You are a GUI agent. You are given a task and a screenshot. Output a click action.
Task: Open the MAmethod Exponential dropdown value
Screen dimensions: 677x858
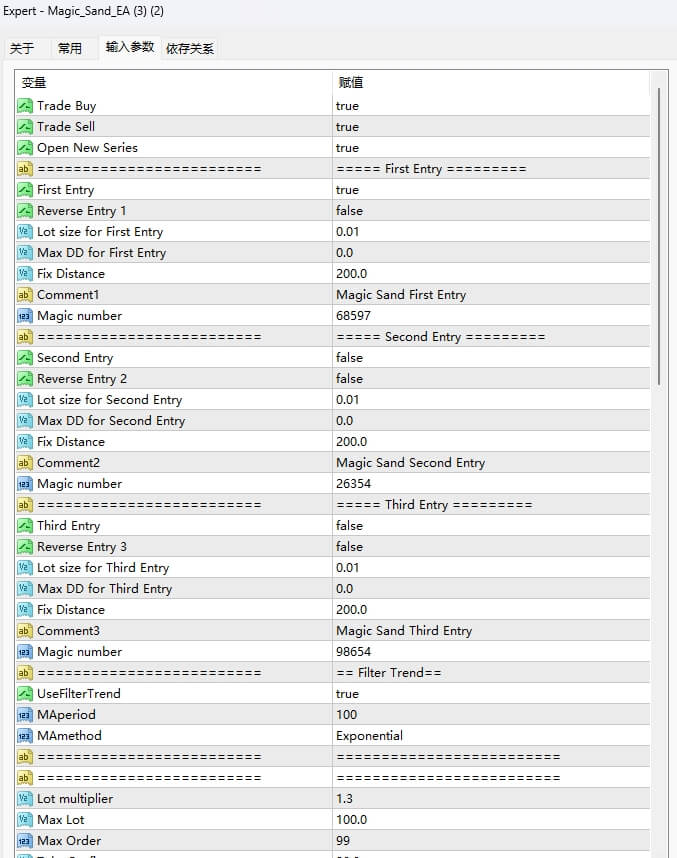click(x=369, y=736)
